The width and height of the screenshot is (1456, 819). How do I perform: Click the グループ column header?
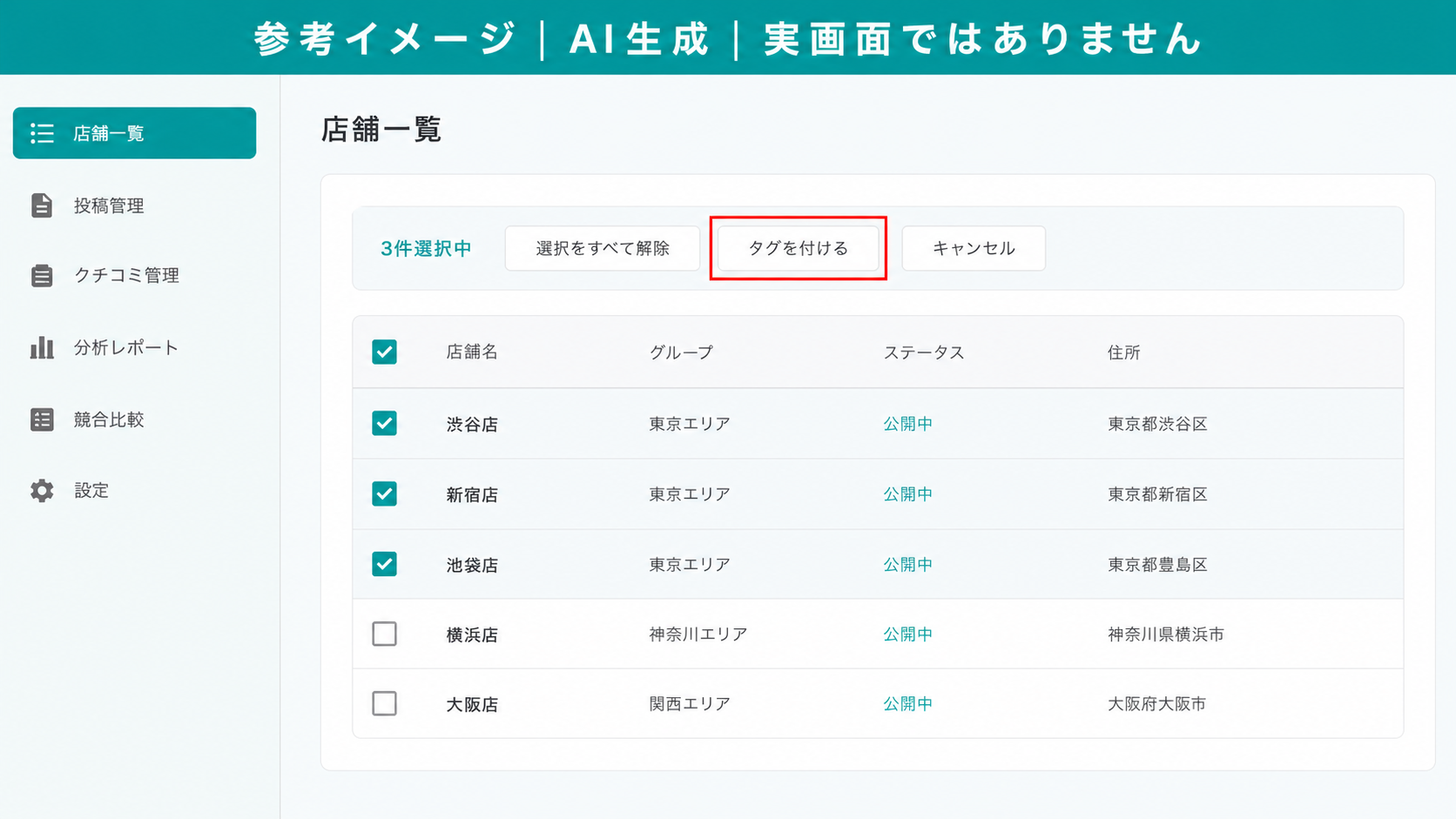pyautogui.click(x=681, y=352)
